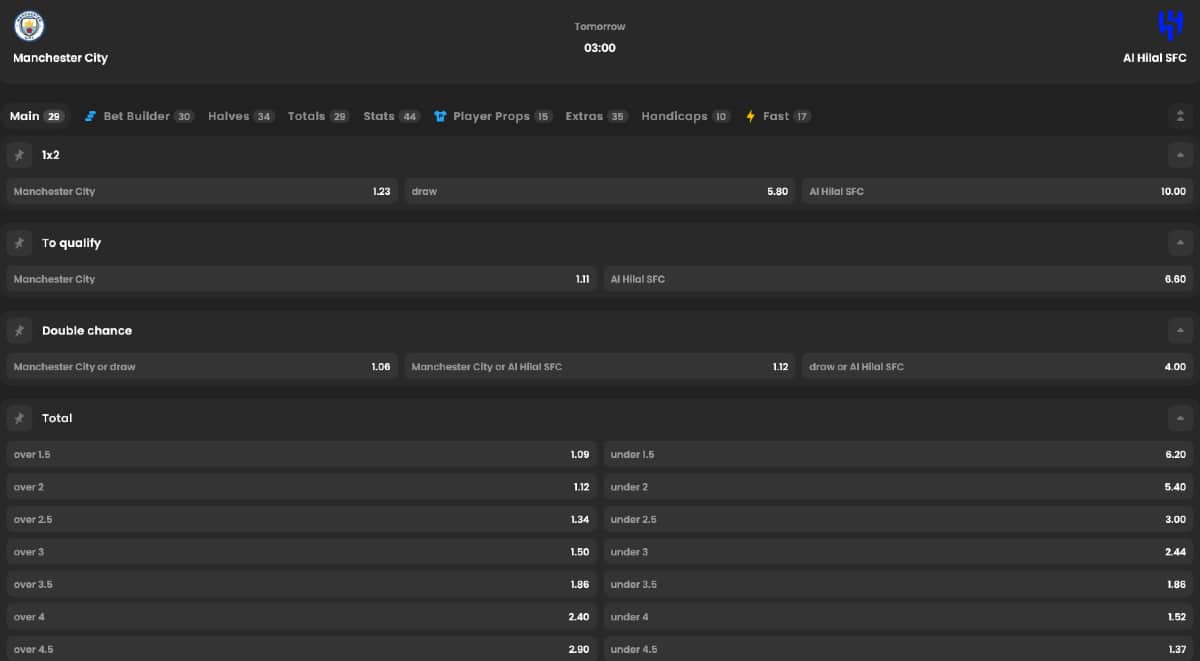The width and height of the screenshot is (1200, 661).
Task: Select the draw outcome at 5.80
Action: click(x=600, y=191)
